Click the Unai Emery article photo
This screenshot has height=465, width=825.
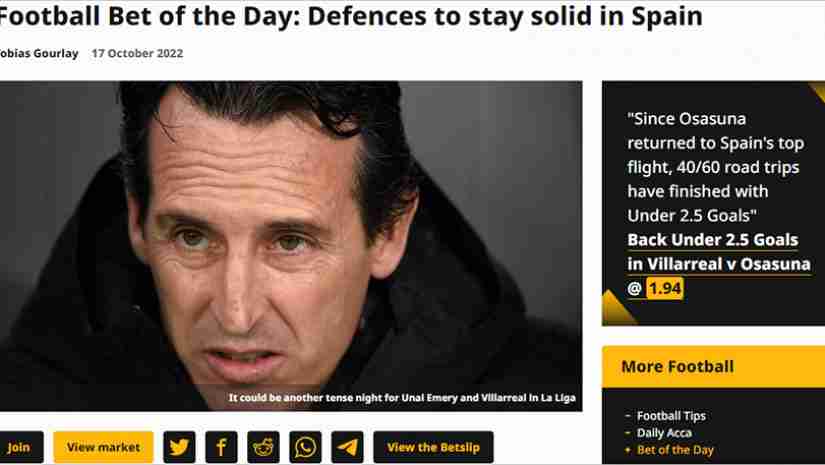point(291,246)
